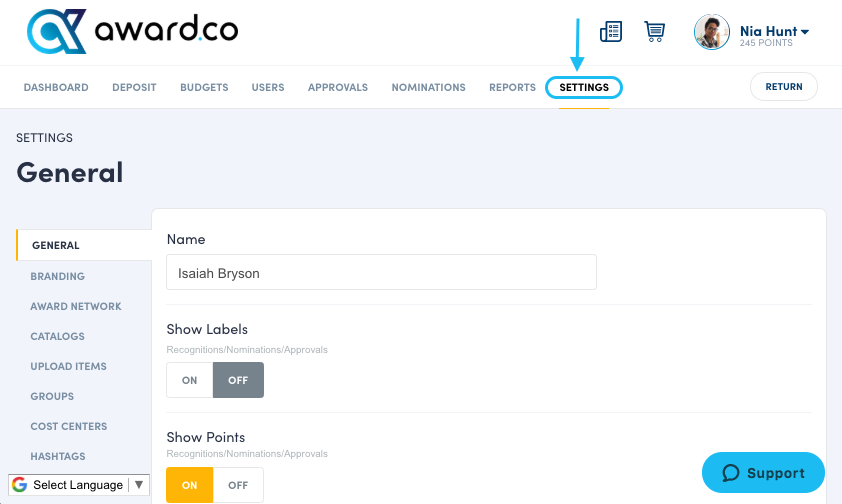The width and height of the screenshot is (842, 504).
Task: Open the Support chat button
Action: [x=763, y=472]
